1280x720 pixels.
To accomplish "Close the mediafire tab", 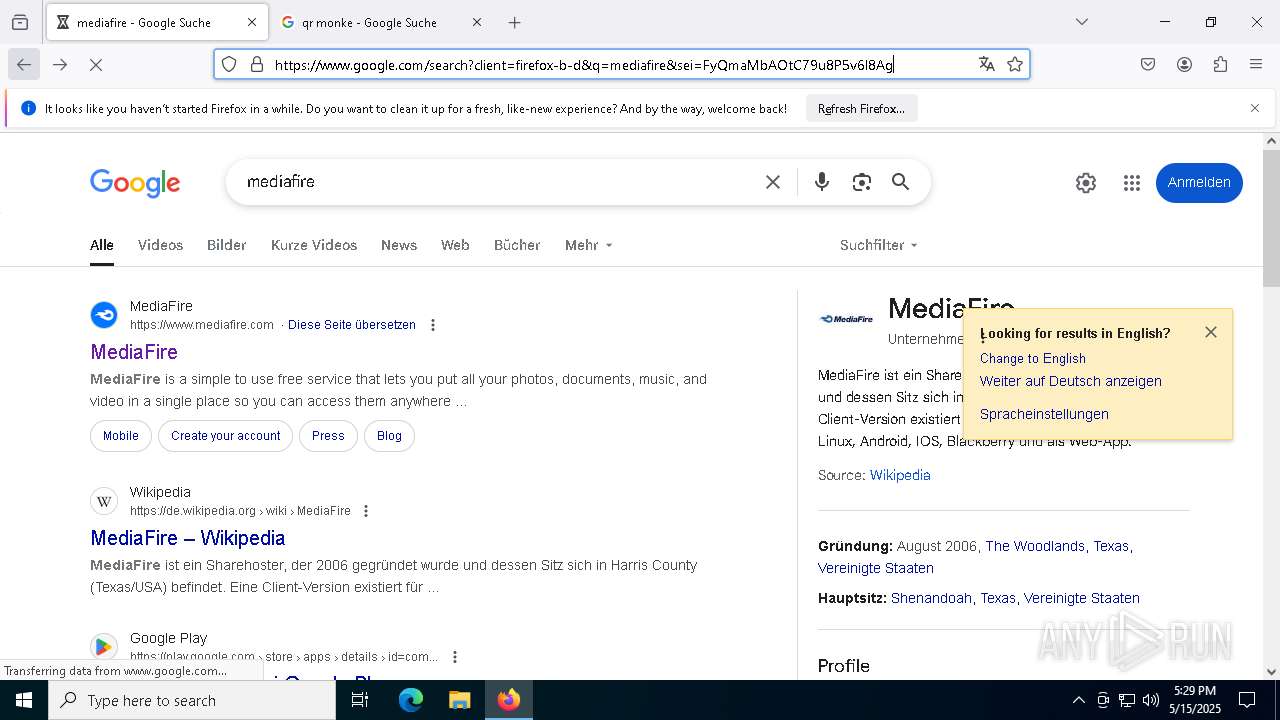I will (252, 22).
